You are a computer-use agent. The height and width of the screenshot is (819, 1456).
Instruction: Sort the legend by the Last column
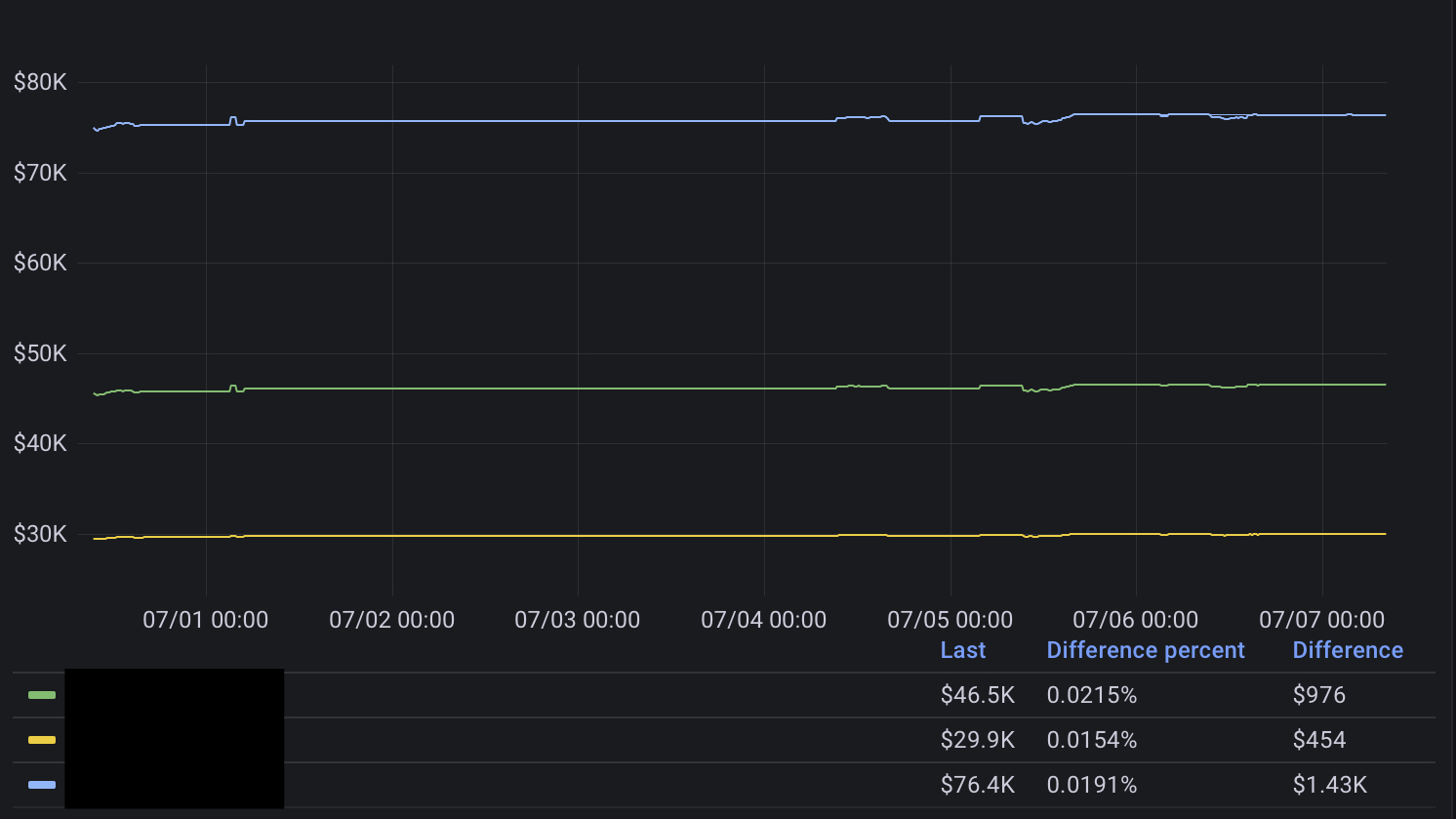tap(962, 649)
